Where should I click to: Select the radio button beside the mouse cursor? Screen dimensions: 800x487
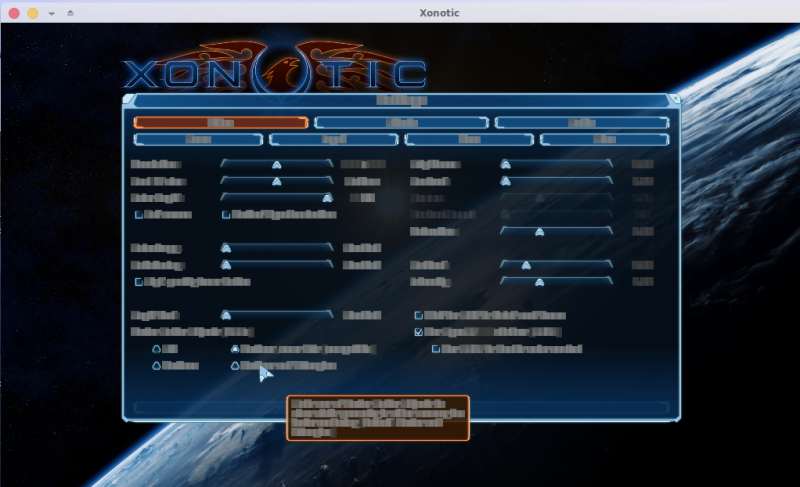pyautogui.click(x=235, y=366)
